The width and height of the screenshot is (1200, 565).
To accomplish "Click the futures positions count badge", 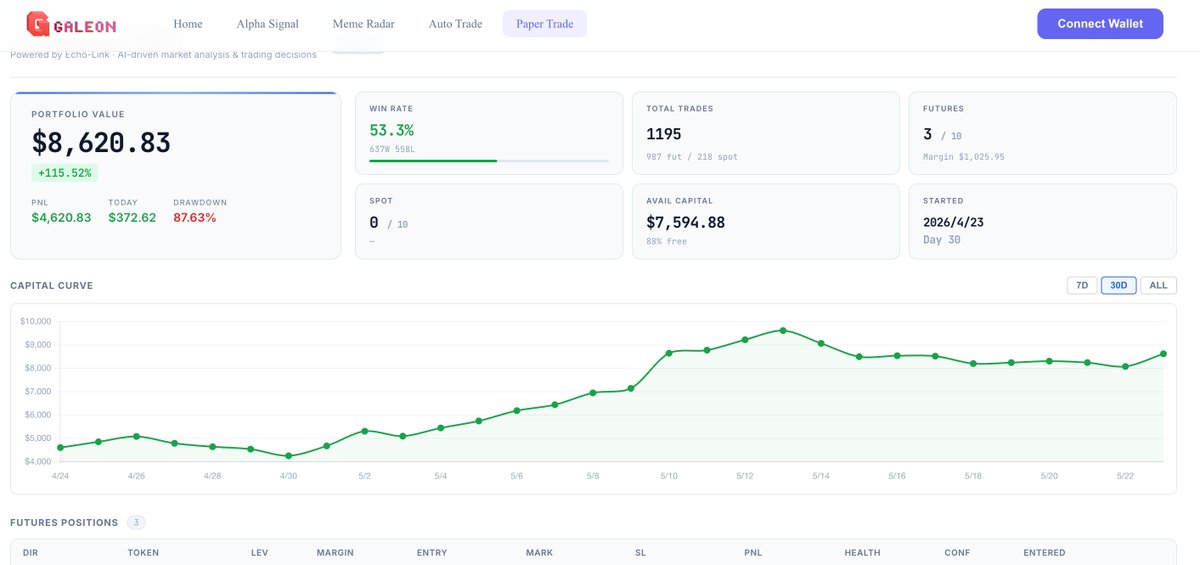I will pyautogui.click(x=136, y=522).
